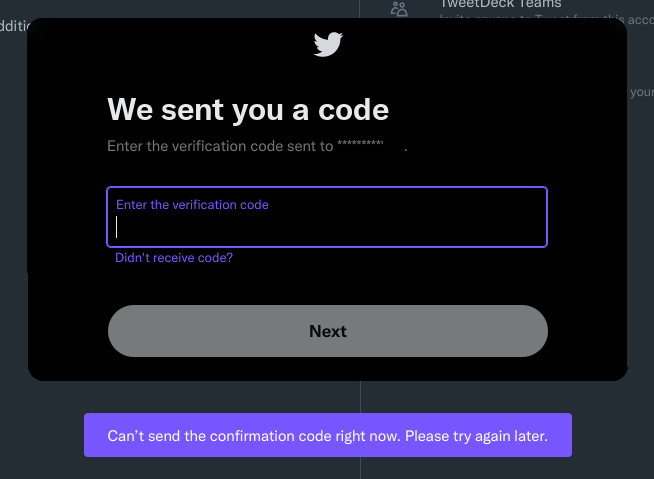Click the empty dialog space above the Next button
This screenshot has height=479, width=654.
328,286
